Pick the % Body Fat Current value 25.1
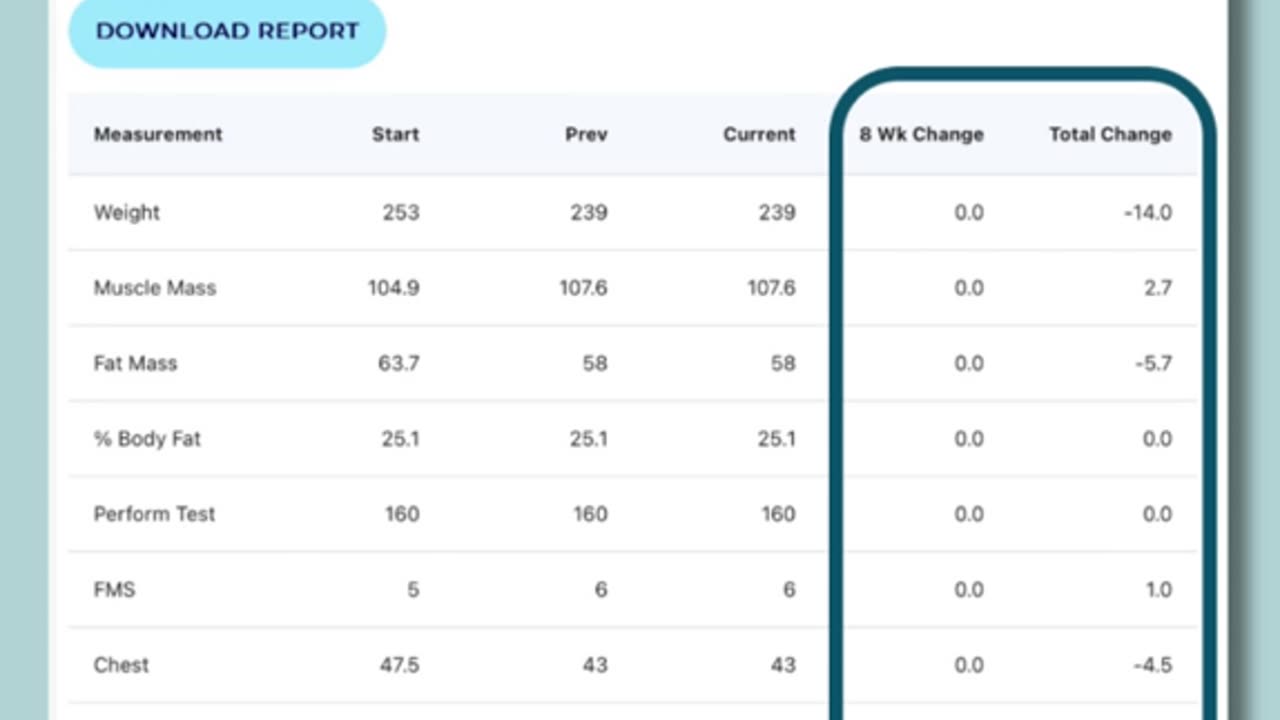 [777, 439]
